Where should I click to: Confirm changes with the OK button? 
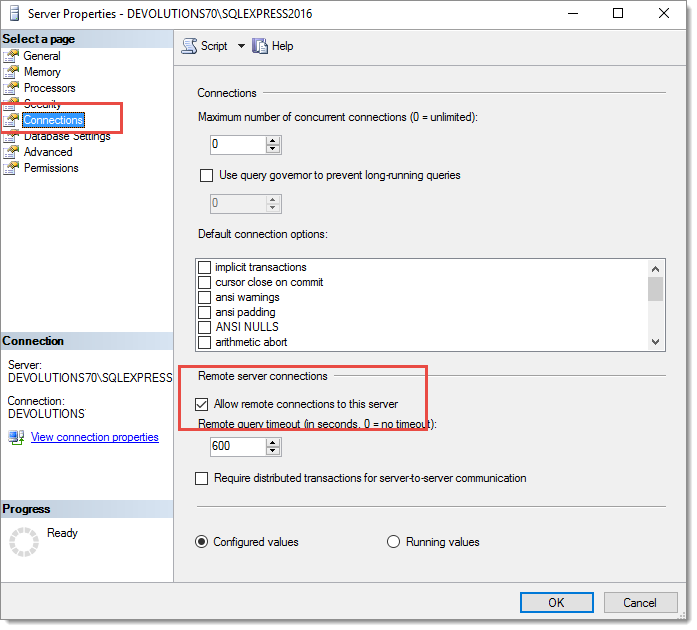click(557, 603)
